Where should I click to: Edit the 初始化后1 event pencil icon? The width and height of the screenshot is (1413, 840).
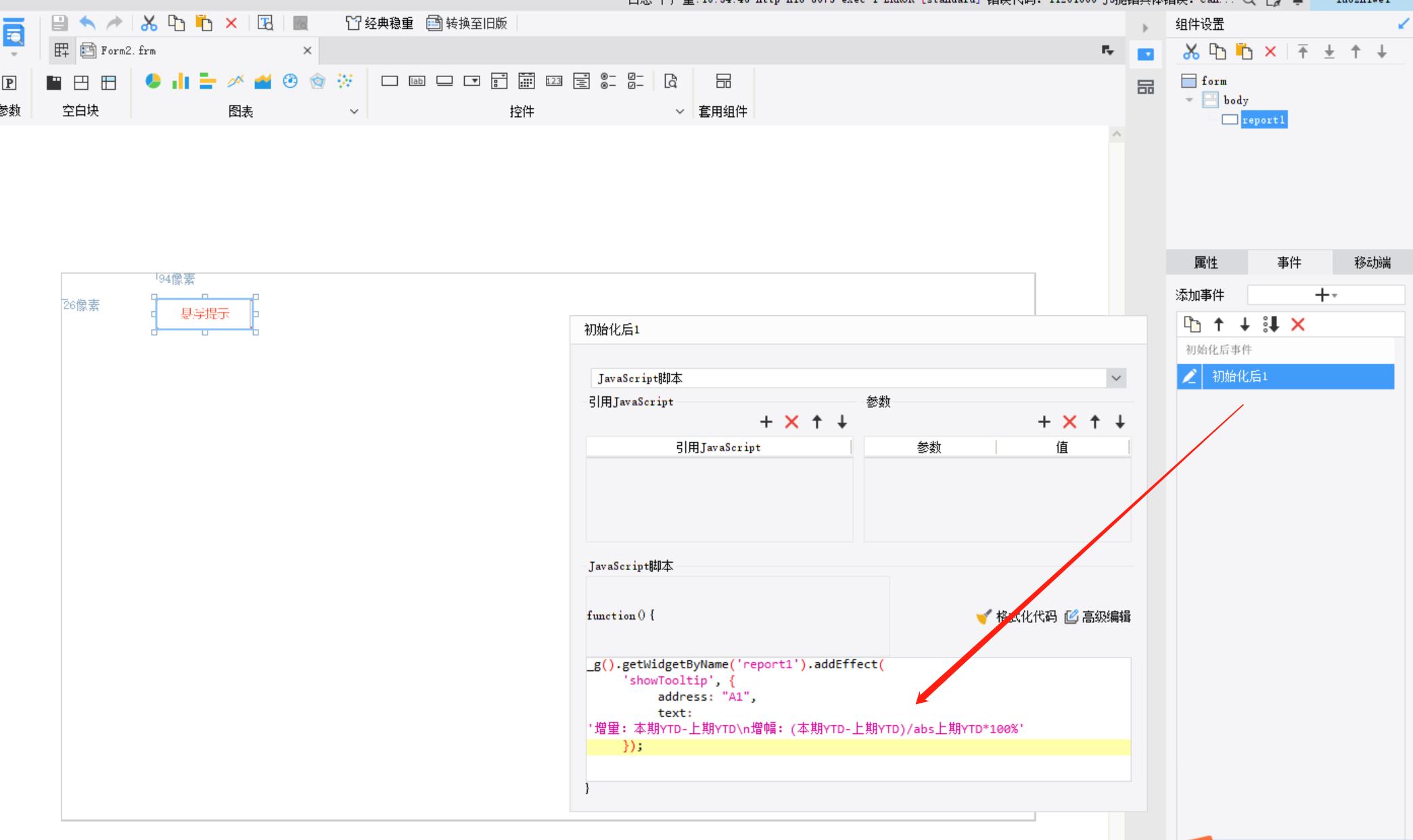(1189, 377)
